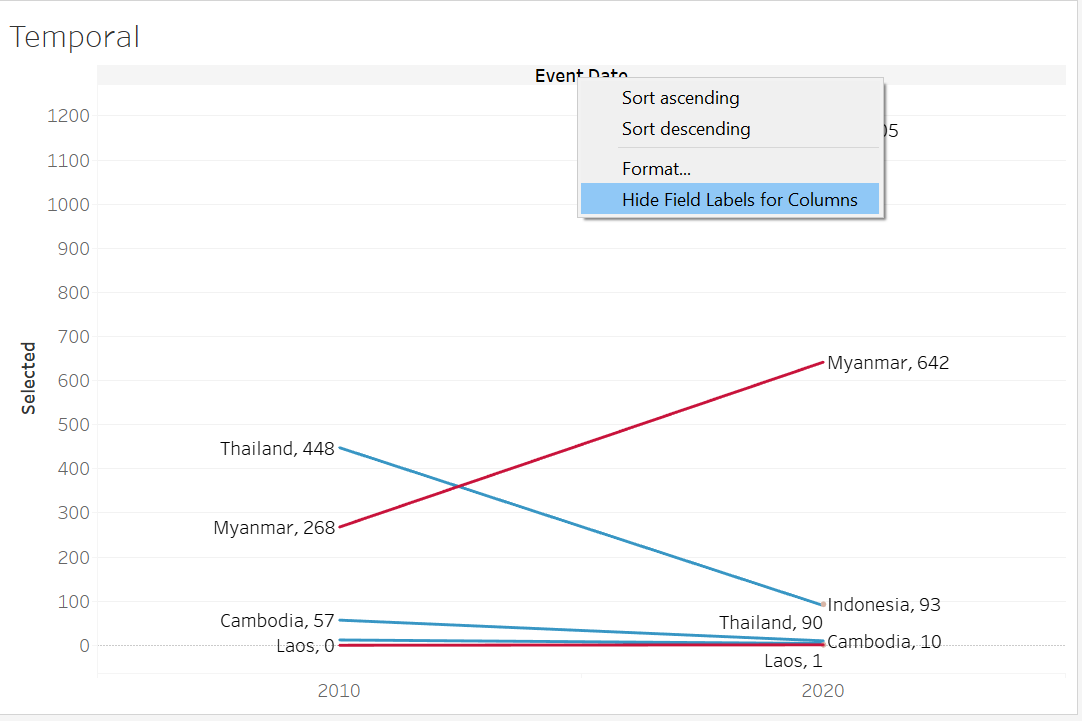This screenshot has height=721, width=1082.
Task: Click the Laos, 0 data label
Action: click(305, 646)
